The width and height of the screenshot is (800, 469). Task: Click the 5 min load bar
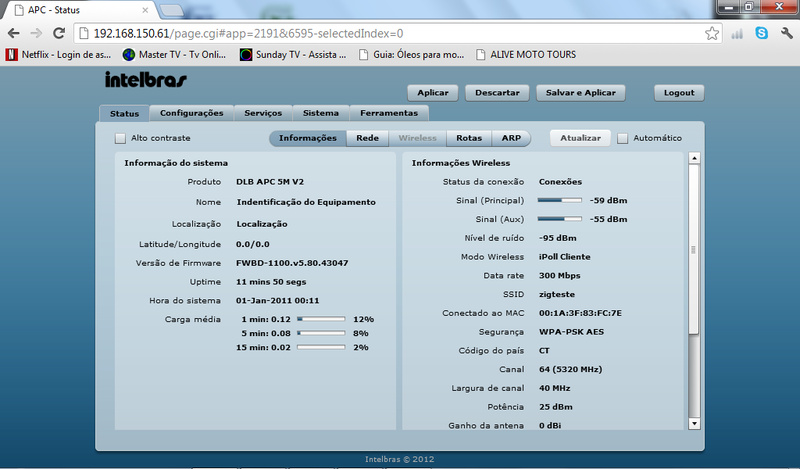[321, 333]
